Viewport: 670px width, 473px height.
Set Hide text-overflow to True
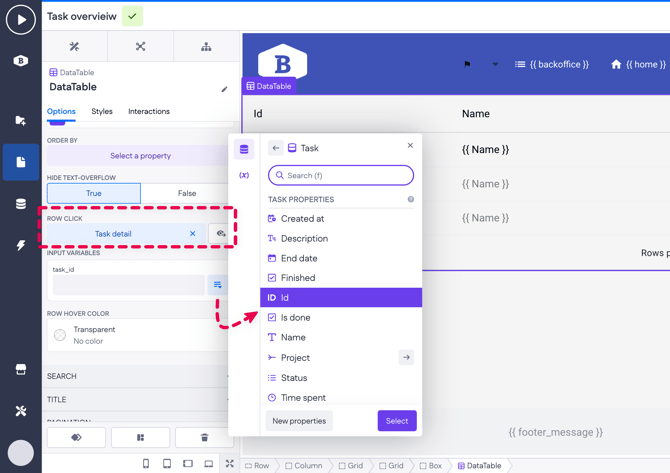coord(94,193)
